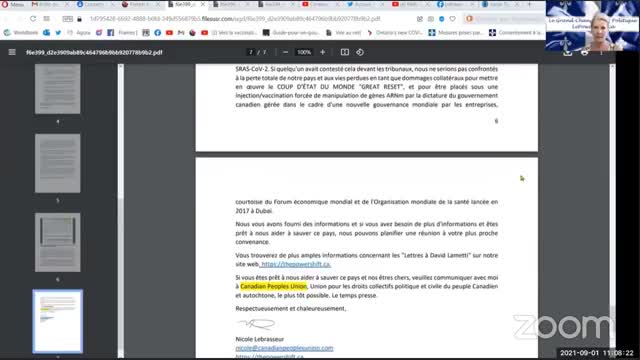
Task: Open the Ontario's new COVI bookmark
Action: [395, 33]
